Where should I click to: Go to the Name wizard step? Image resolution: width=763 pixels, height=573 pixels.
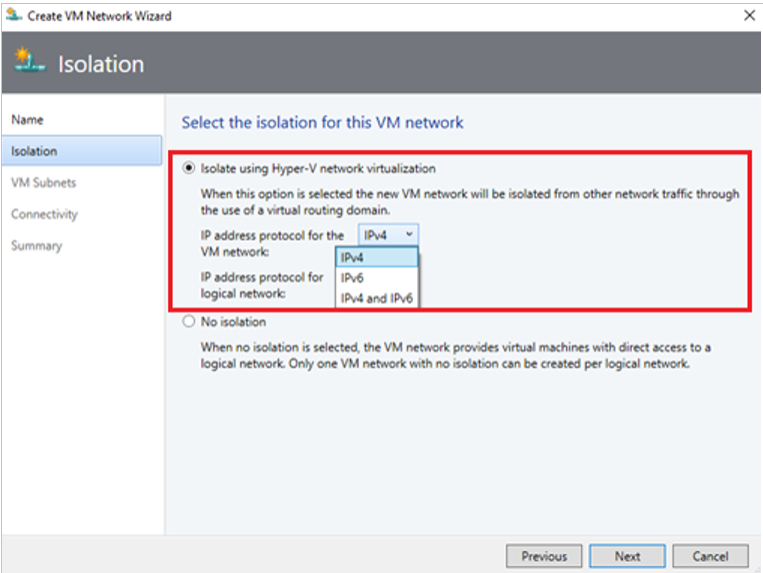(27, 119)
